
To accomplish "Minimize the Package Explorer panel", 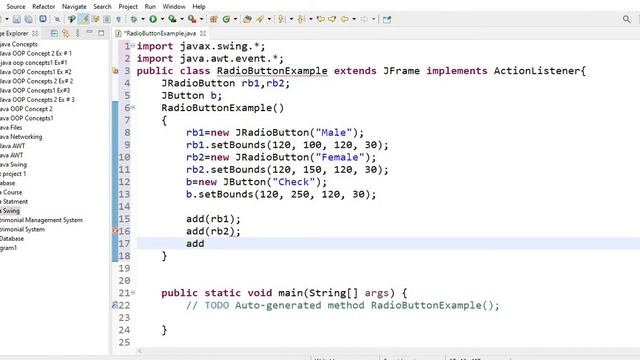I will pyautogui.click(x=89, y=33).
